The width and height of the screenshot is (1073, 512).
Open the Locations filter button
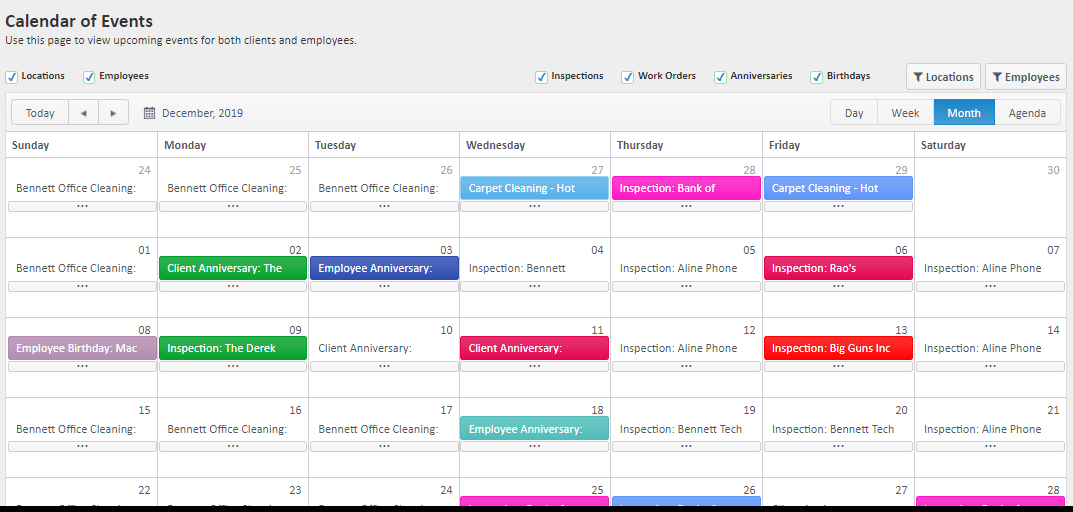[943, 77]
